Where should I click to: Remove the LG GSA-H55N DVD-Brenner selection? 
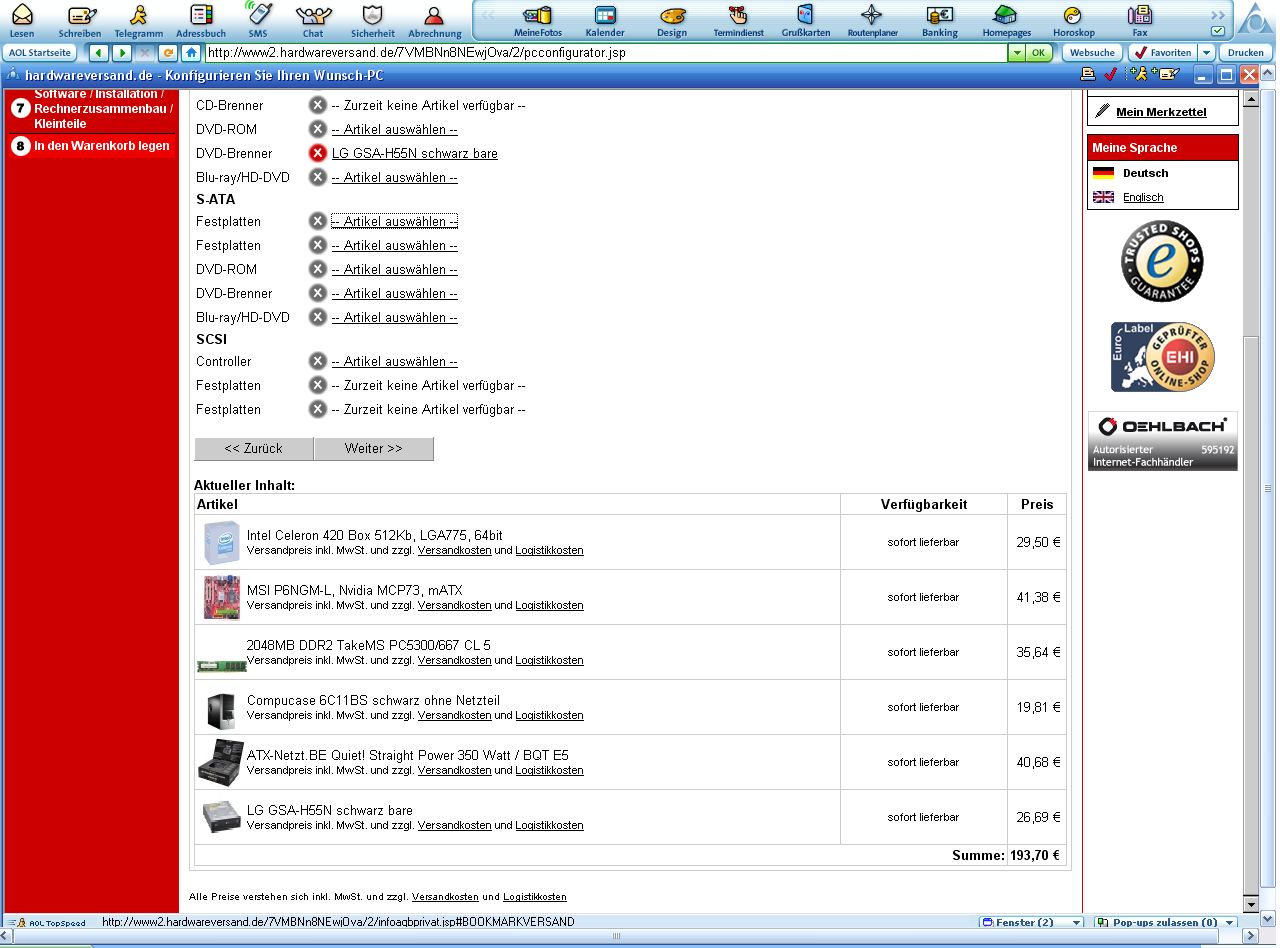[317, 153]
